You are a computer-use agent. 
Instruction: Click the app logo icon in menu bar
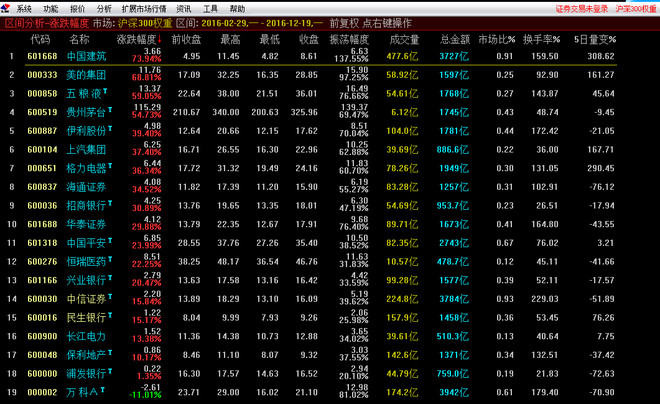pyautogui.click(x=5, y=8)
